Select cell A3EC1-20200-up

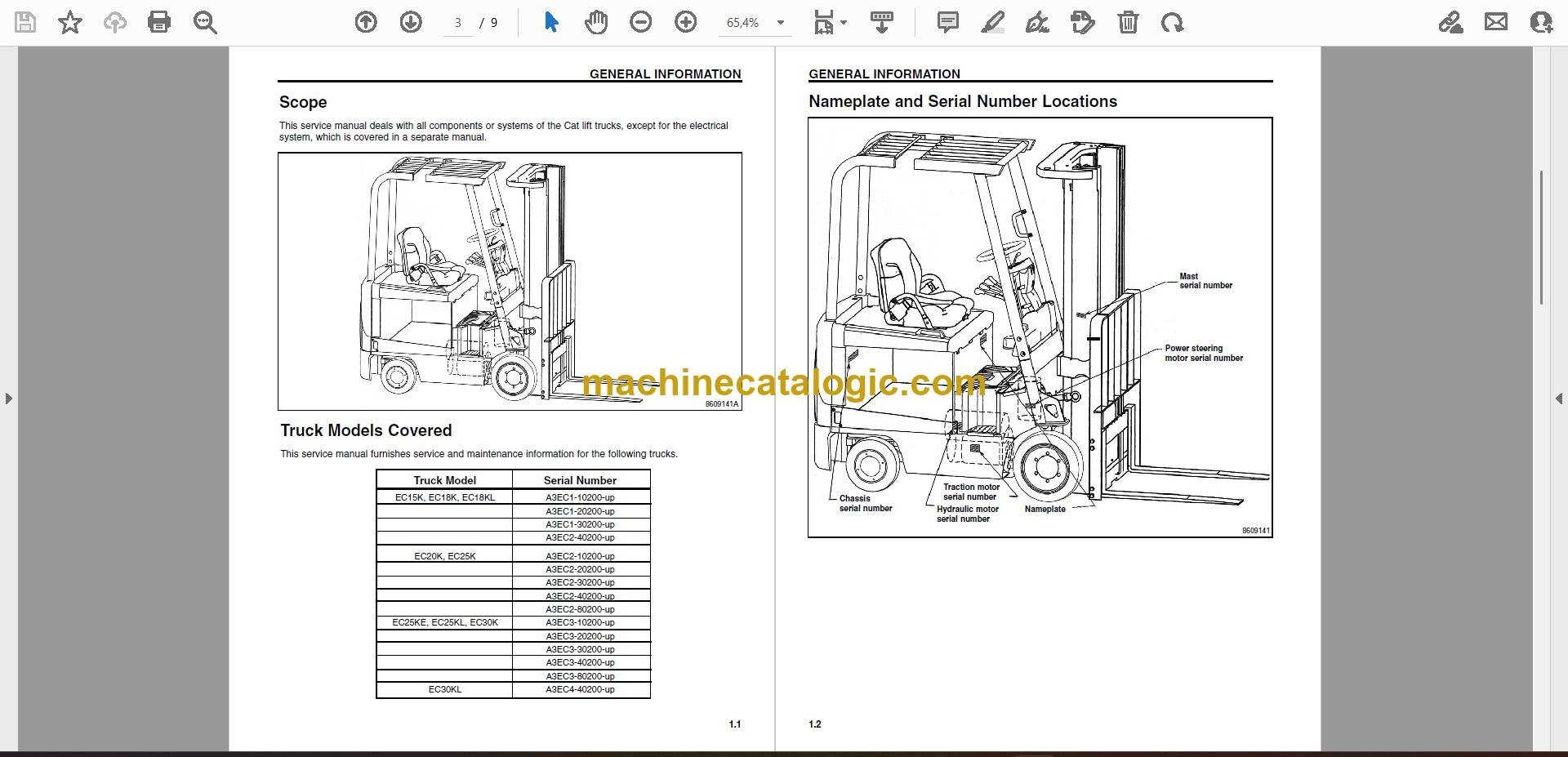tap(581, 511)
